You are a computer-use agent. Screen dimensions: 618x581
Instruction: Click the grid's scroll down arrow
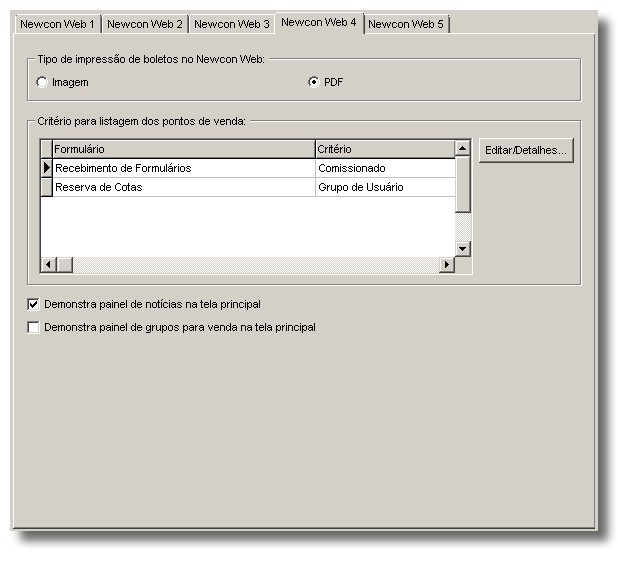(x=462, y=249)
